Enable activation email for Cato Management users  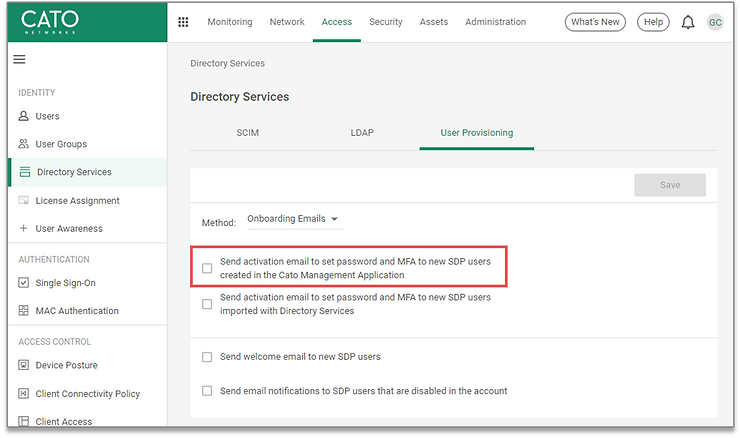(207, 268)
